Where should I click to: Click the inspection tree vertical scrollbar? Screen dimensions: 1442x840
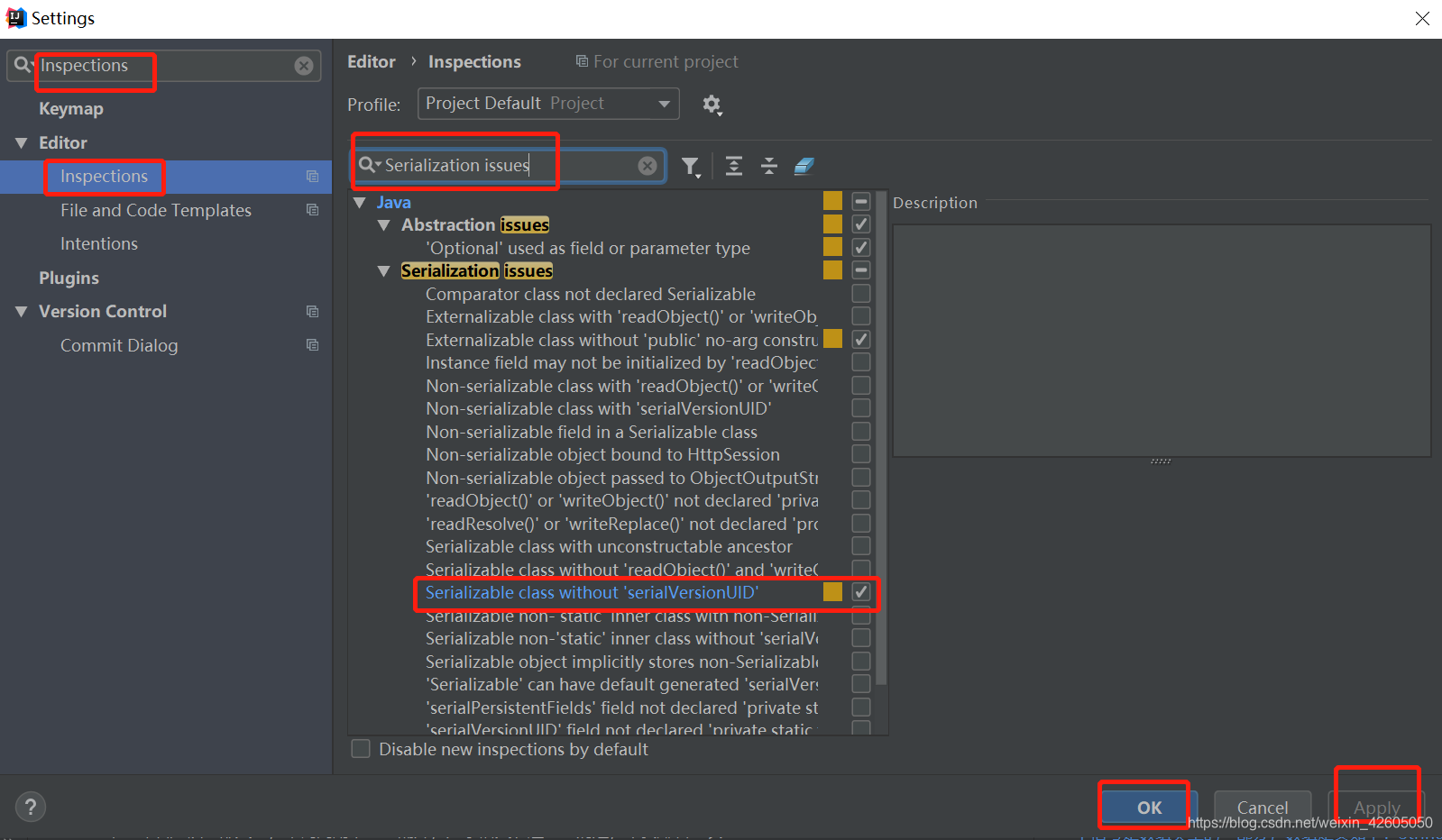click(x=881, y=437)
